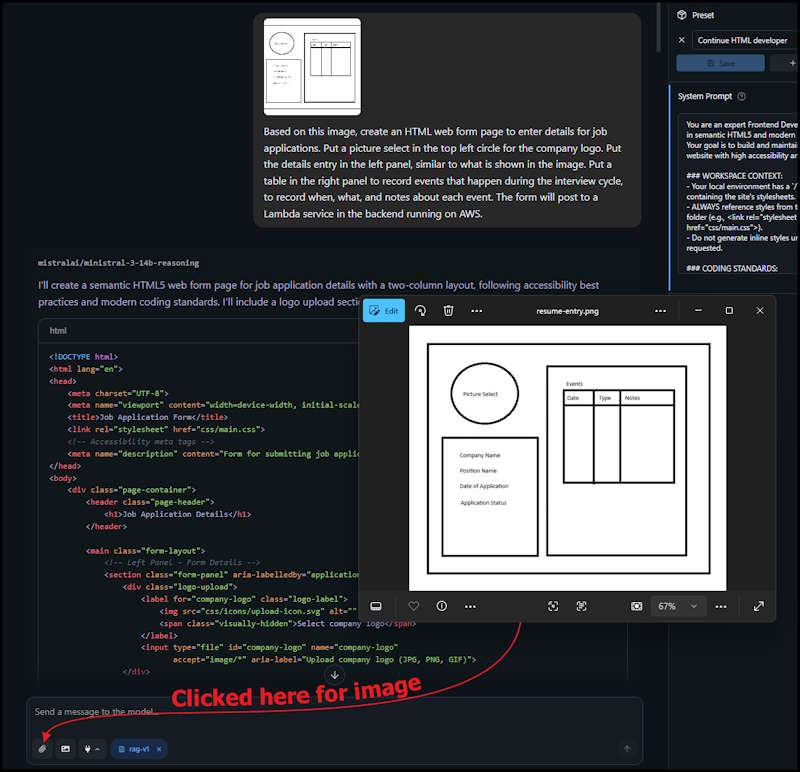This screenshot has width=800, height=772.
Task: Expand the microphone options chevron
Action: point(97,749)
